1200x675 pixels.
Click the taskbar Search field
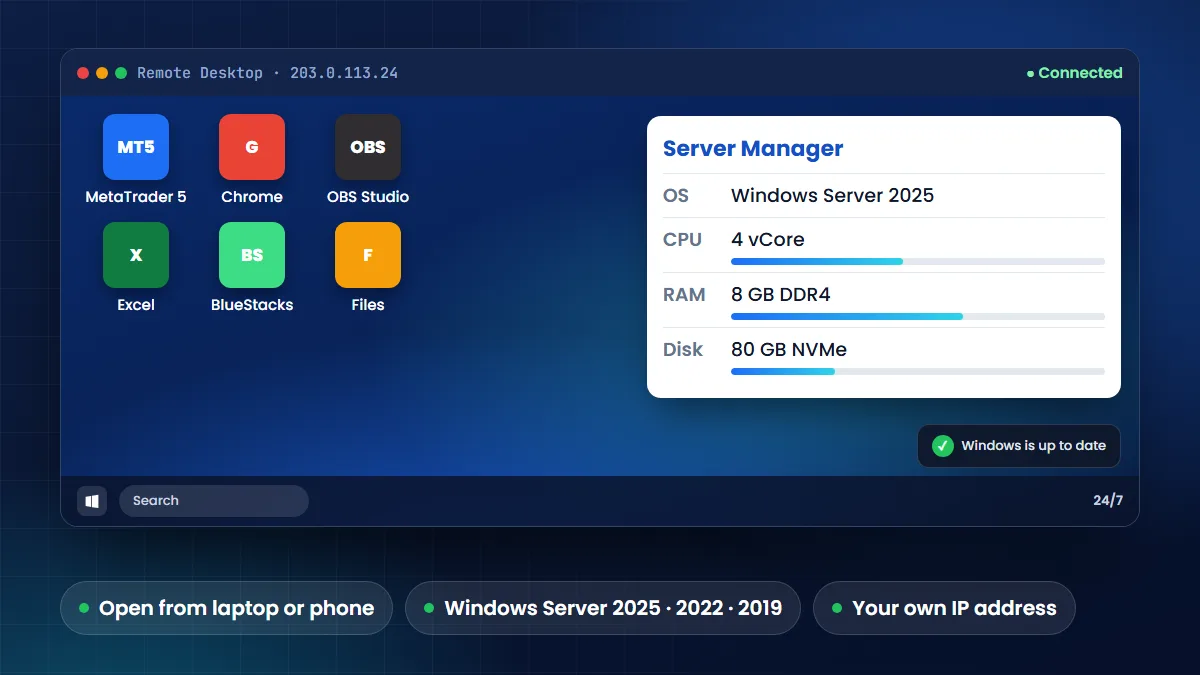214,501
